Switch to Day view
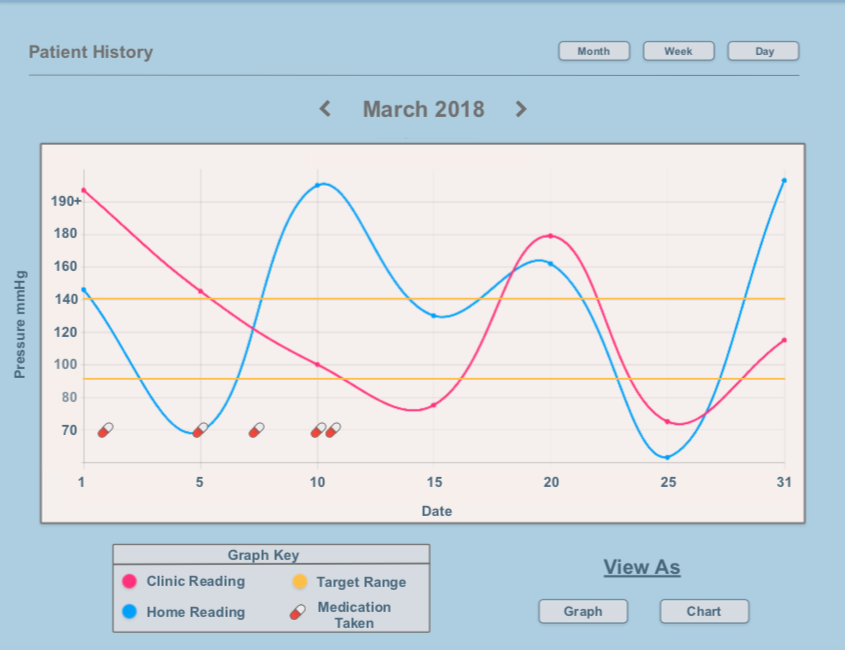Image resolution: width=845 pixels, height=650 pixels. coord(763,51)
